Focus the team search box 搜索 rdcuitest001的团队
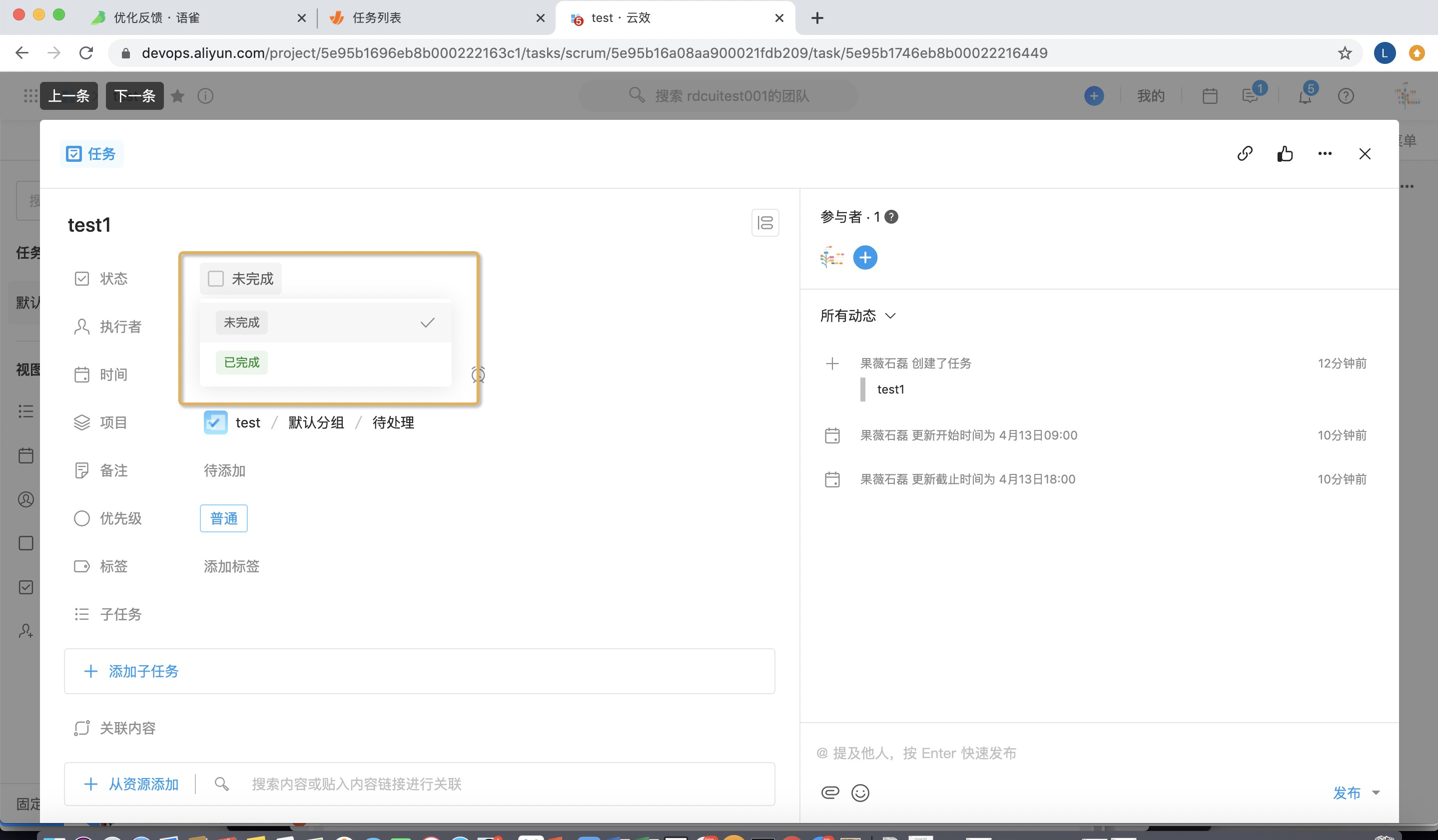The image size is (1438, 840). point(719,96)
